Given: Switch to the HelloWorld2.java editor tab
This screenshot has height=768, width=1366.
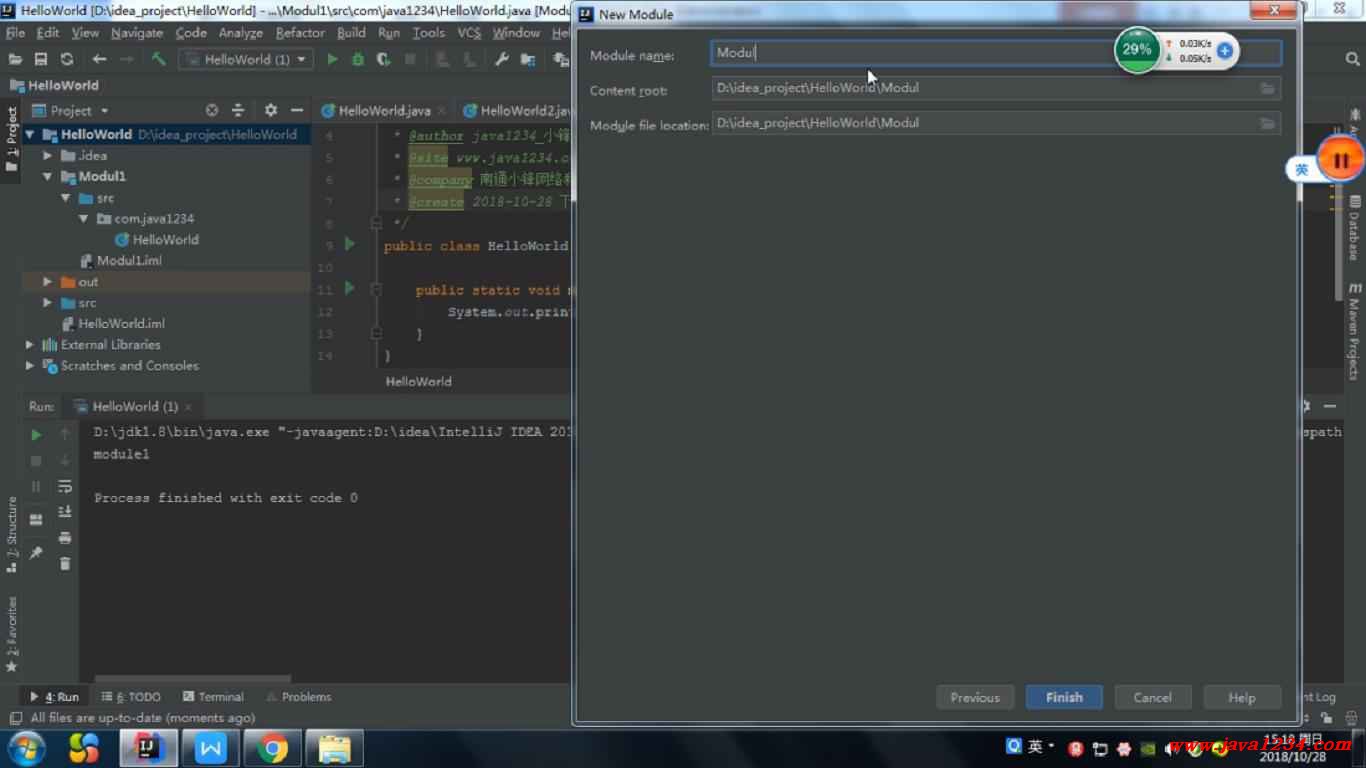Looking at the screenshot, I should coord(518,110).
